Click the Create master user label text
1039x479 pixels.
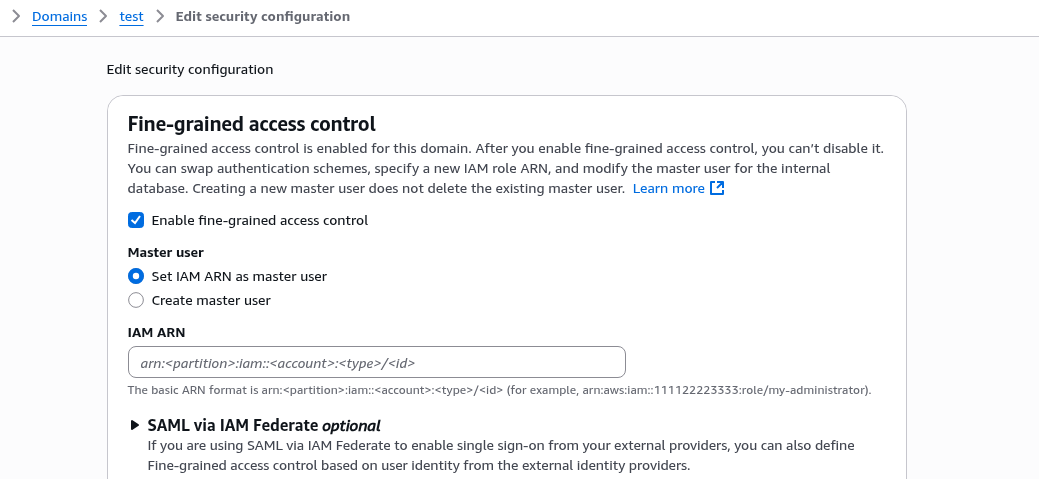(211, 300)
